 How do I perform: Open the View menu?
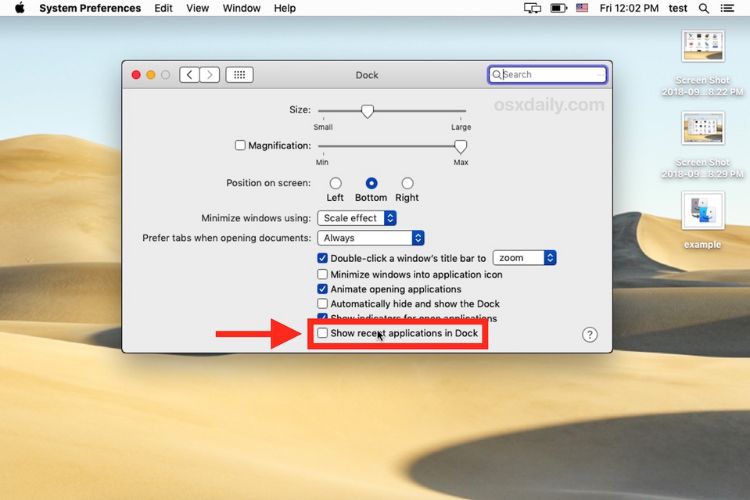click(x=198, y=8)
